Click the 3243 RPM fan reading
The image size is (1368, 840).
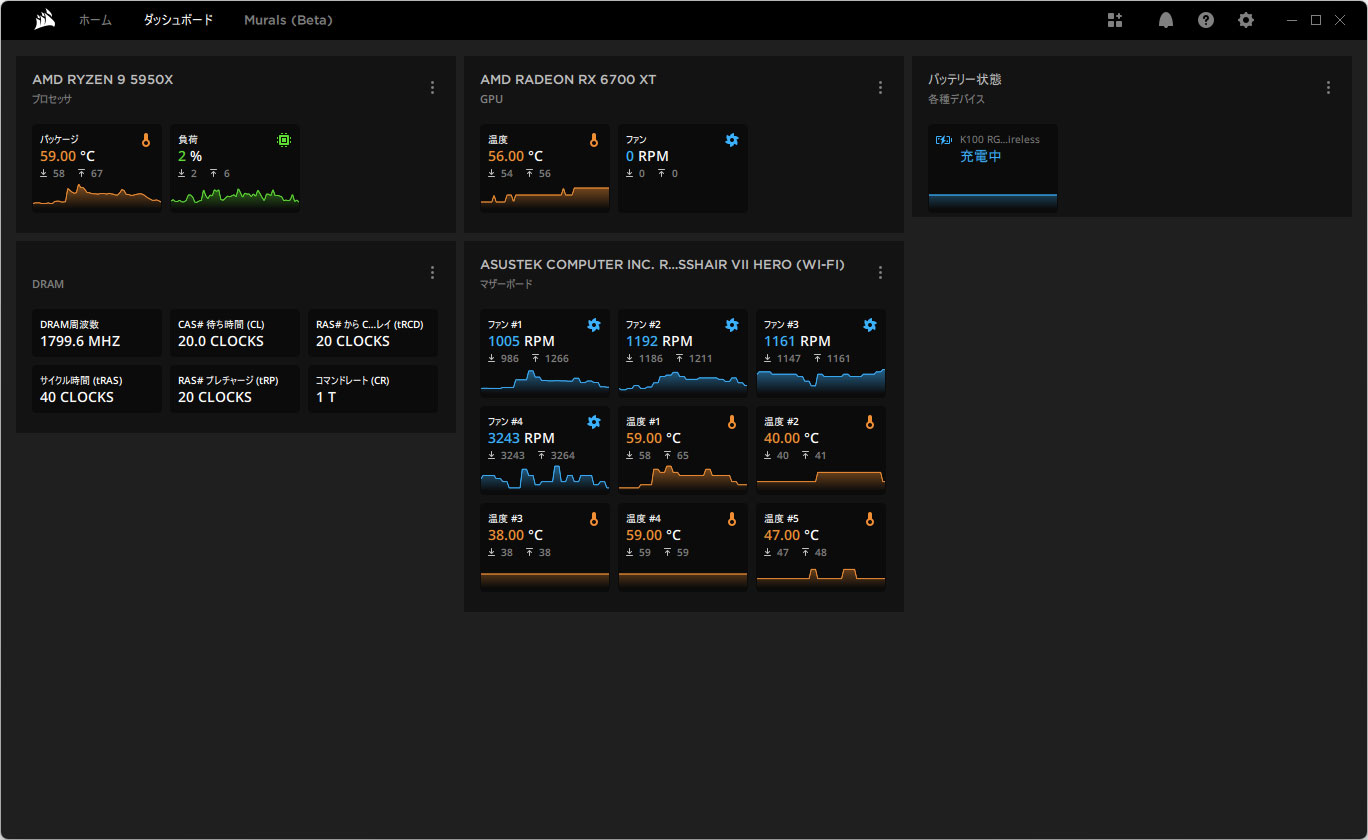pos(521,438)
